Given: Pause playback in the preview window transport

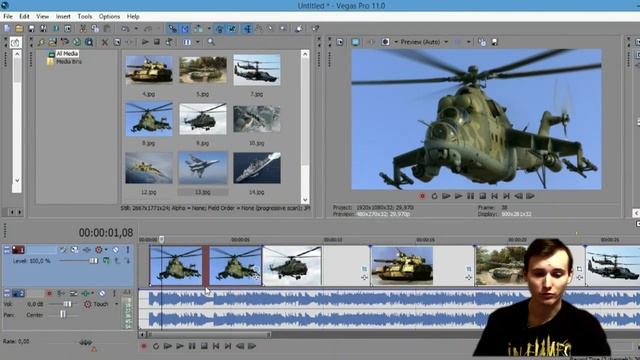Looking at the screenshot, I should [x=470, y=196].
